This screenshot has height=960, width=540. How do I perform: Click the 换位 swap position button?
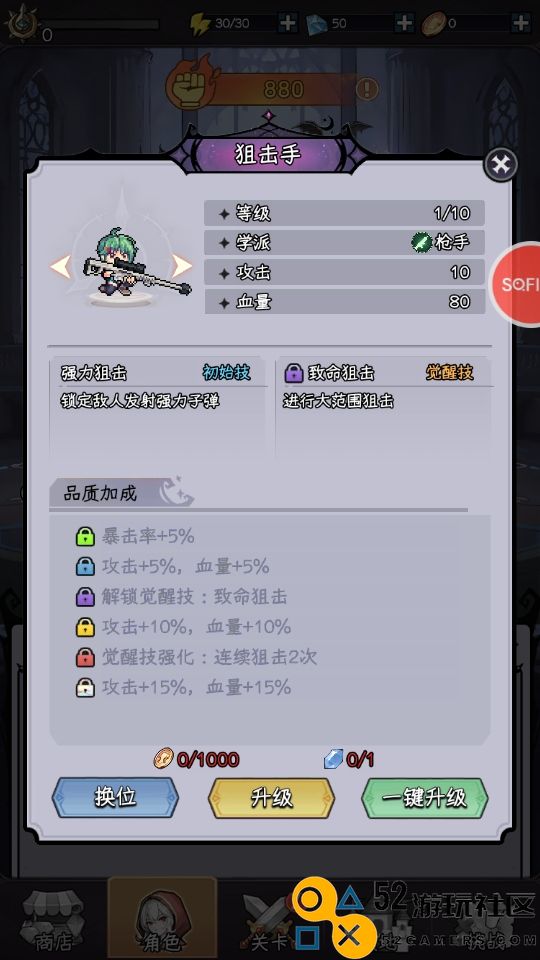pyautogui.click(x=115, y=798)
